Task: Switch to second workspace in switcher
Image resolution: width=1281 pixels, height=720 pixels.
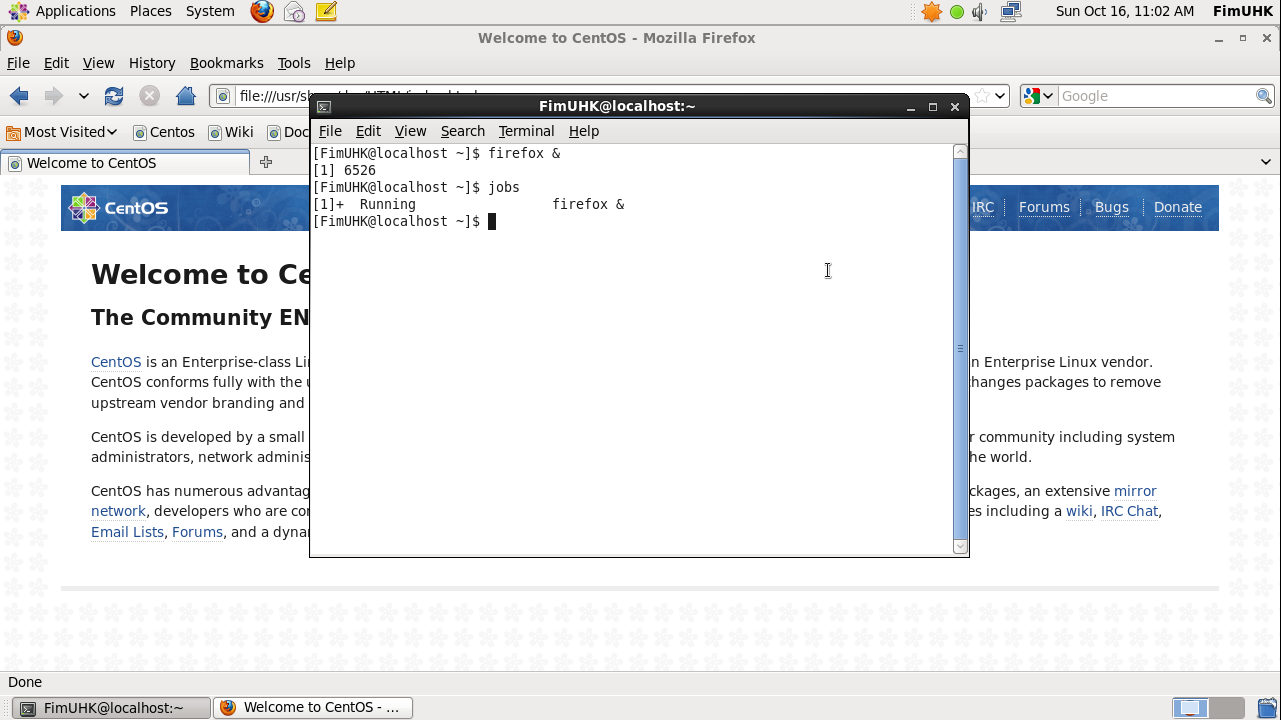Action: click(1227, 708)
